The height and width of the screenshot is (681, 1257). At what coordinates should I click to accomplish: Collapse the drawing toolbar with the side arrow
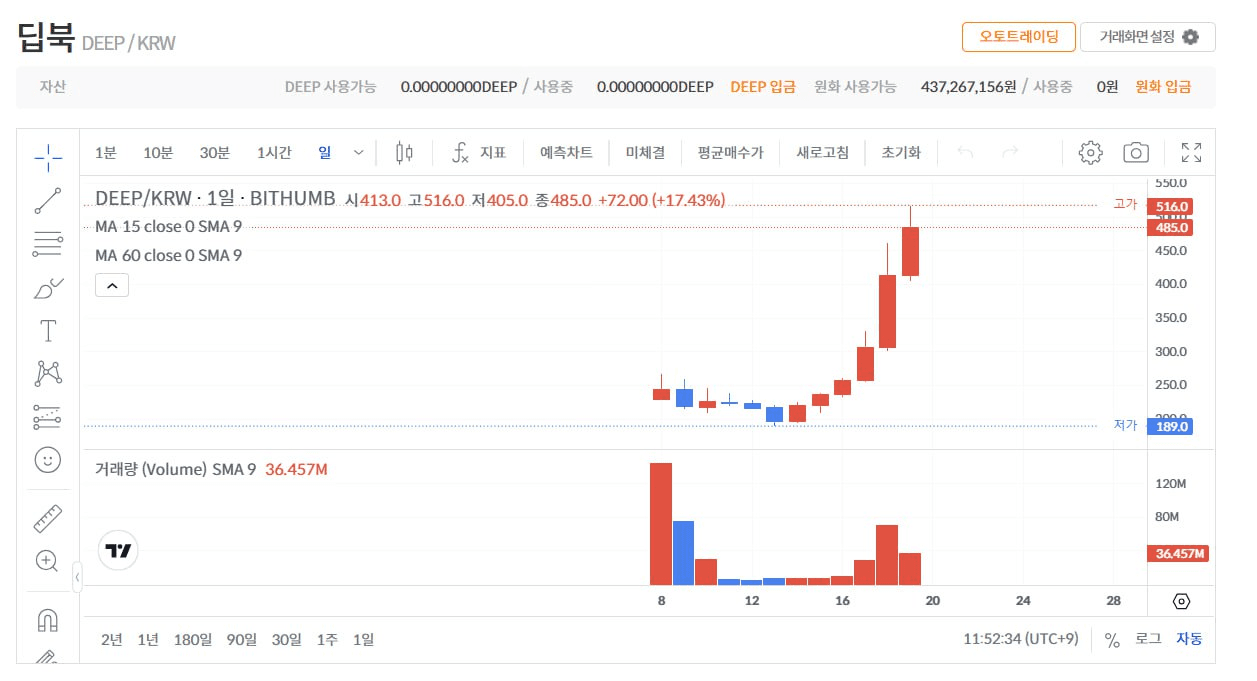point(77,577)
